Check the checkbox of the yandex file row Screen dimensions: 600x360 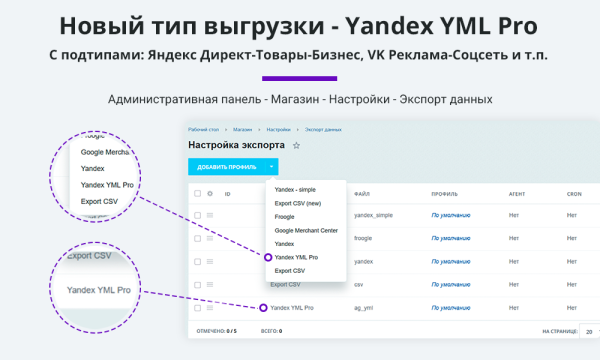point(197,262)
